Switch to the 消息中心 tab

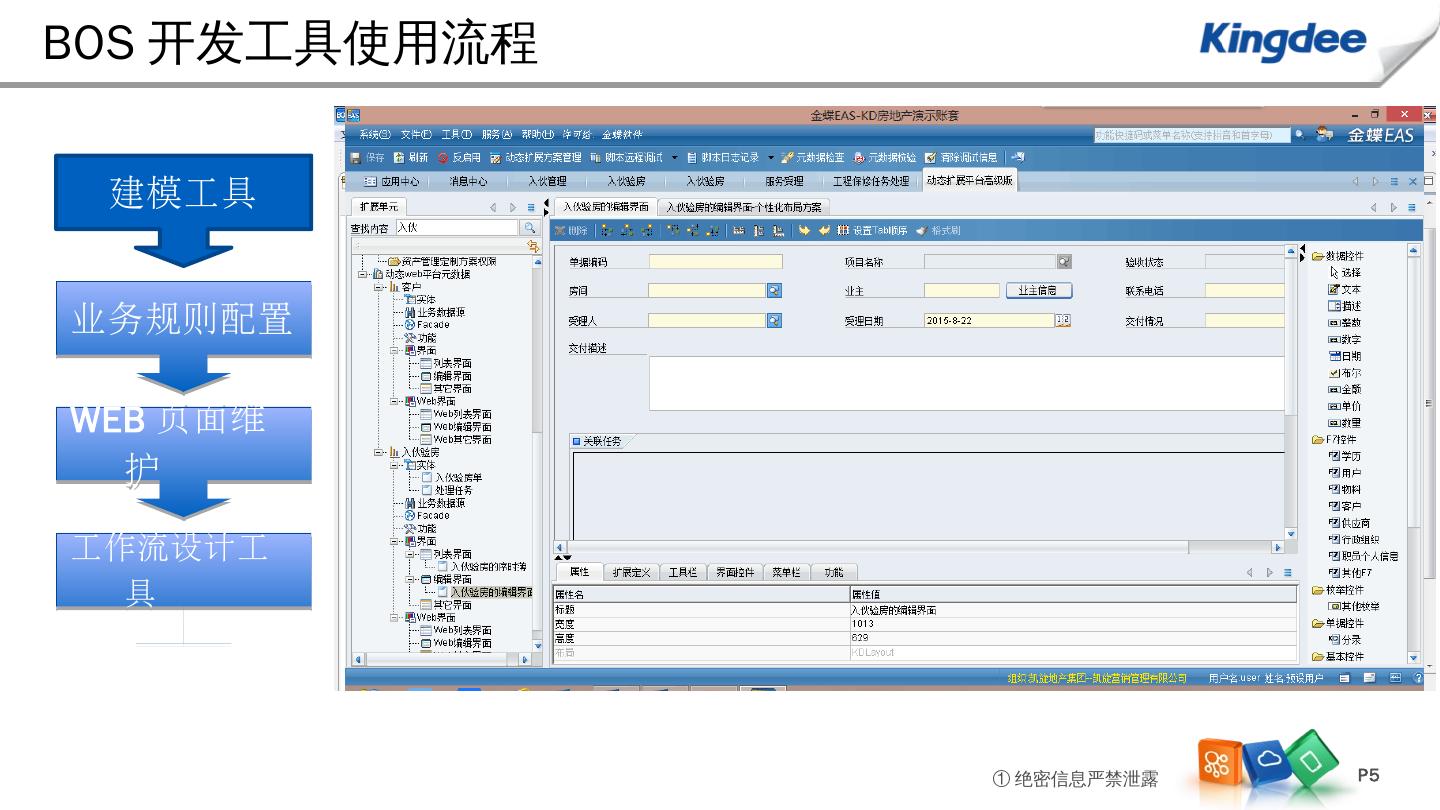467,182
